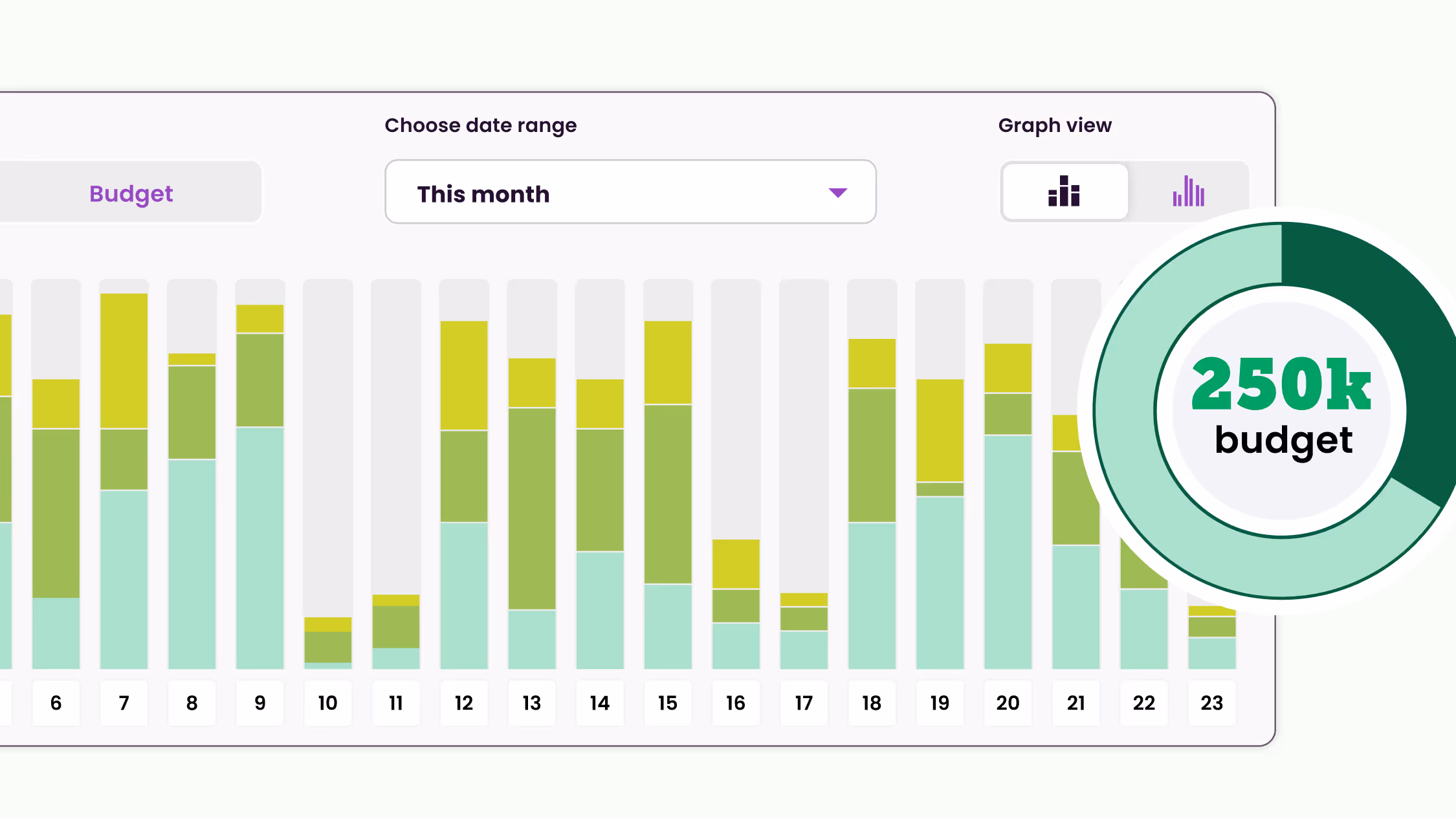
Task: Switch to the grouped bar graph view icon
Action: (1188, 191)
